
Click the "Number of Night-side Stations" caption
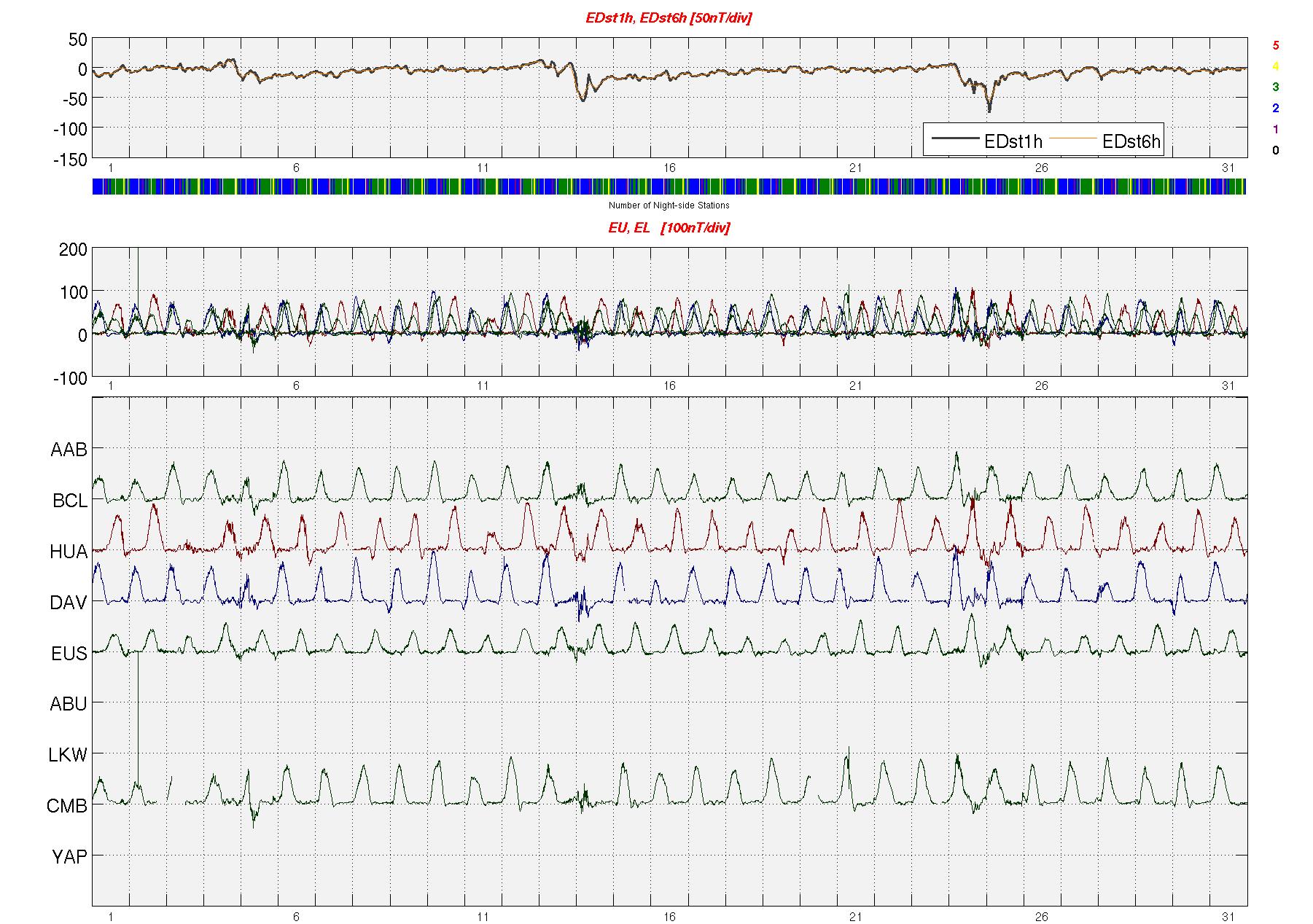click(x=669, y=205)
